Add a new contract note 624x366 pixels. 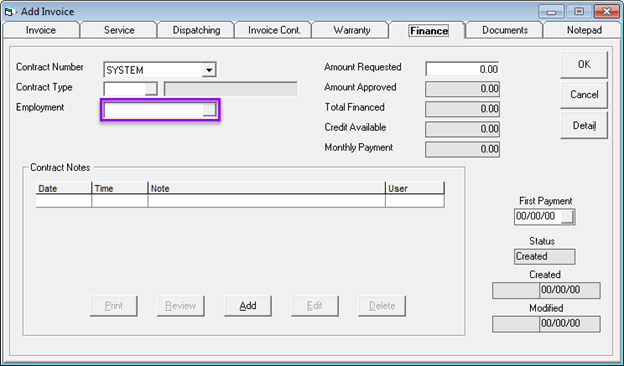coord(248,306)
